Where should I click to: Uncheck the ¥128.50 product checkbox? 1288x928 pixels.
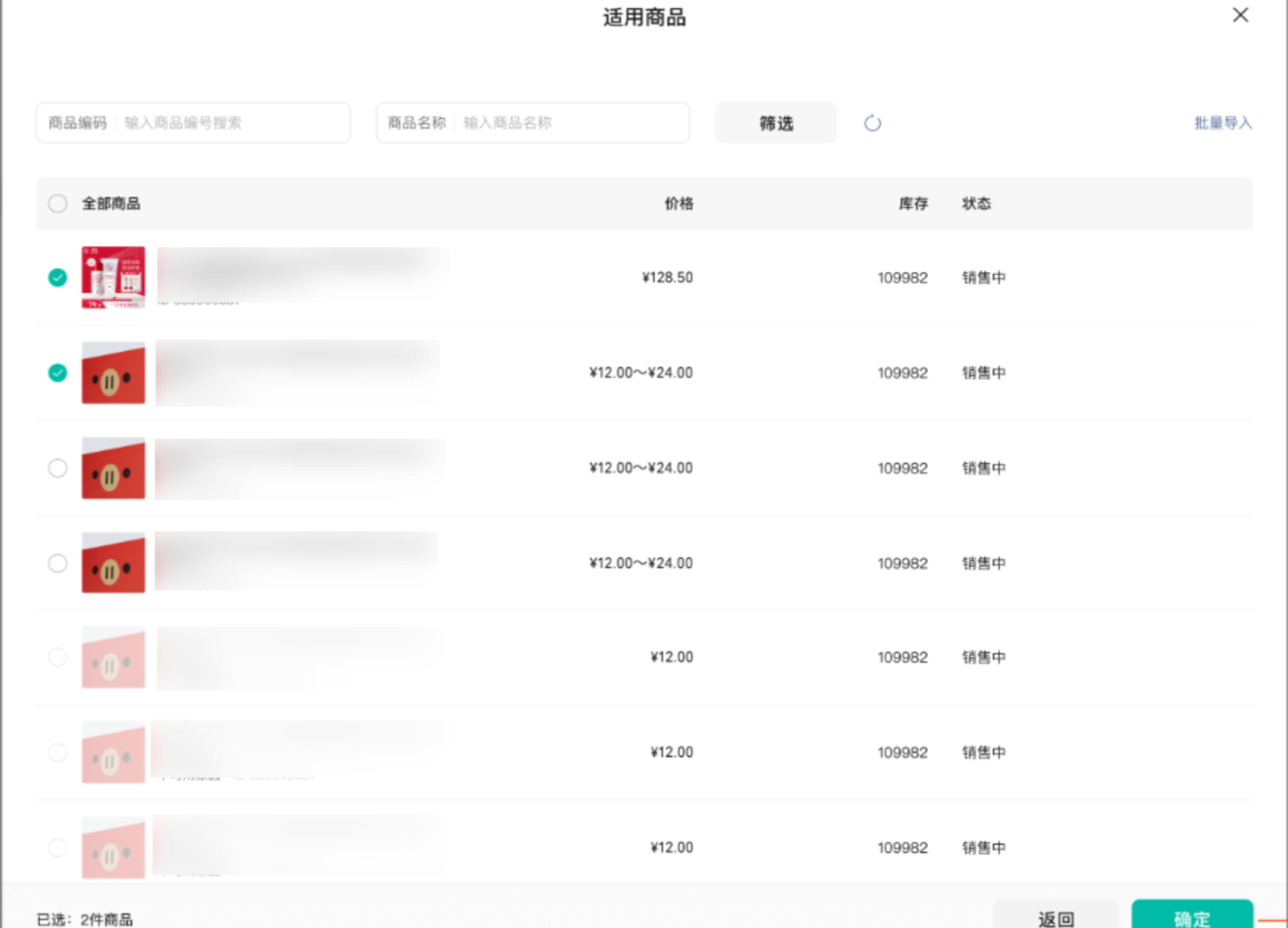pos(57,278)
